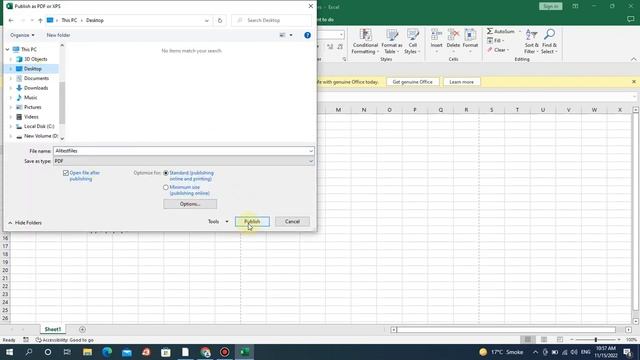Click Sign in button in Excel title bar
The width and height of the screenshot is (640, 360).
tap(551, 7)
